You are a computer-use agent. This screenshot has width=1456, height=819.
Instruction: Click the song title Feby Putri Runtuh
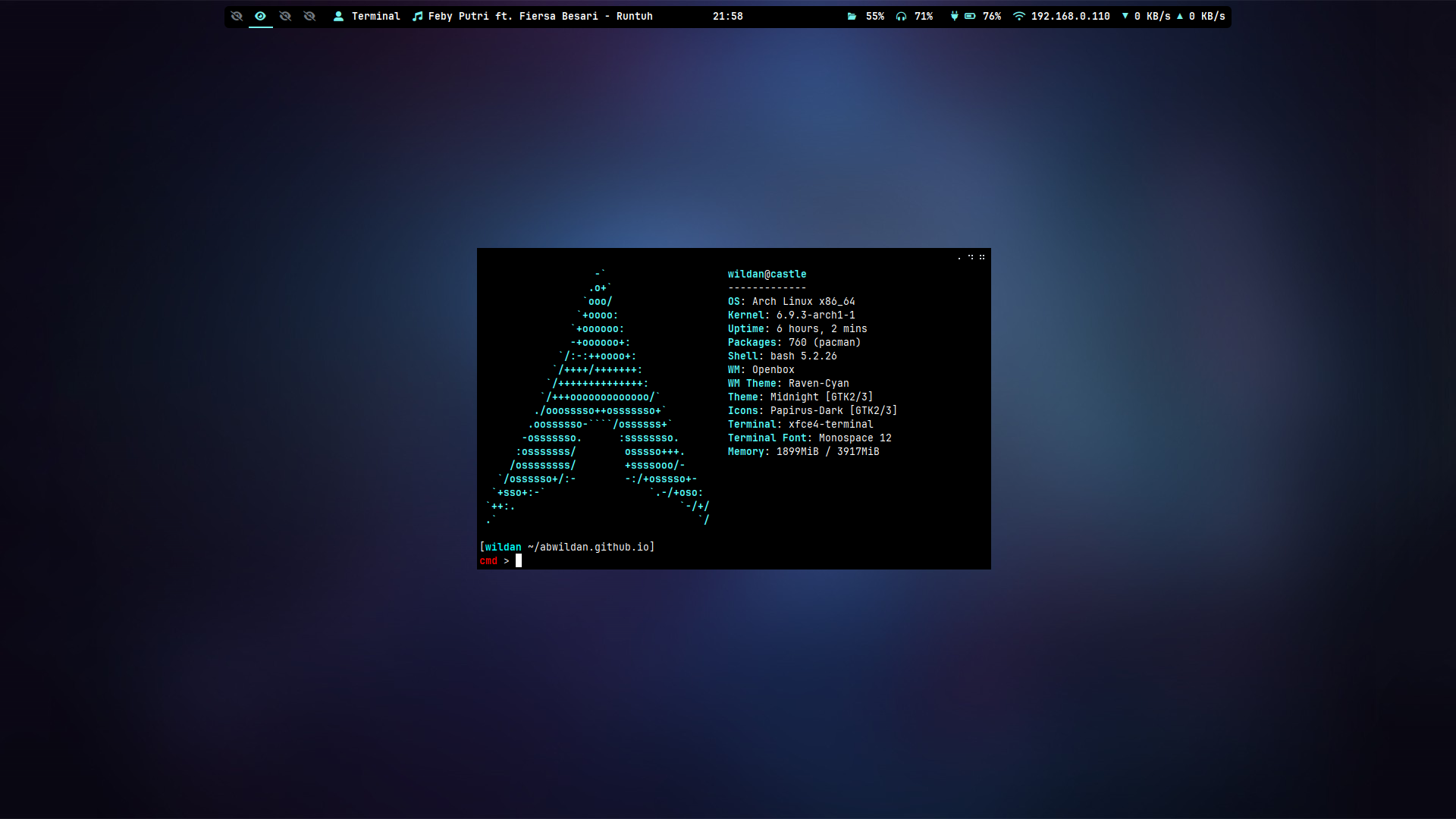[x=540, y=16]
